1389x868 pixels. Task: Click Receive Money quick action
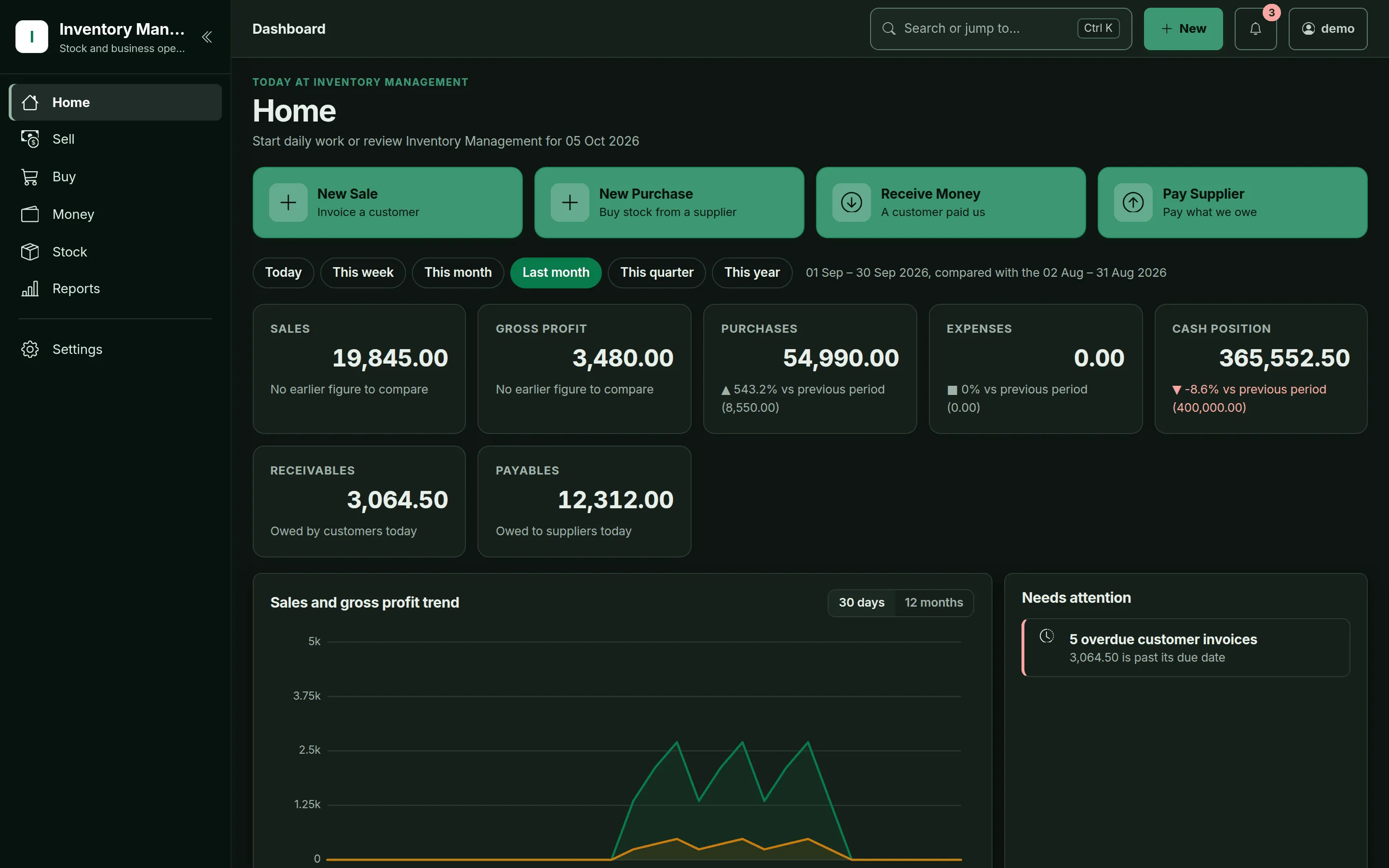click(x=951, y=203)
